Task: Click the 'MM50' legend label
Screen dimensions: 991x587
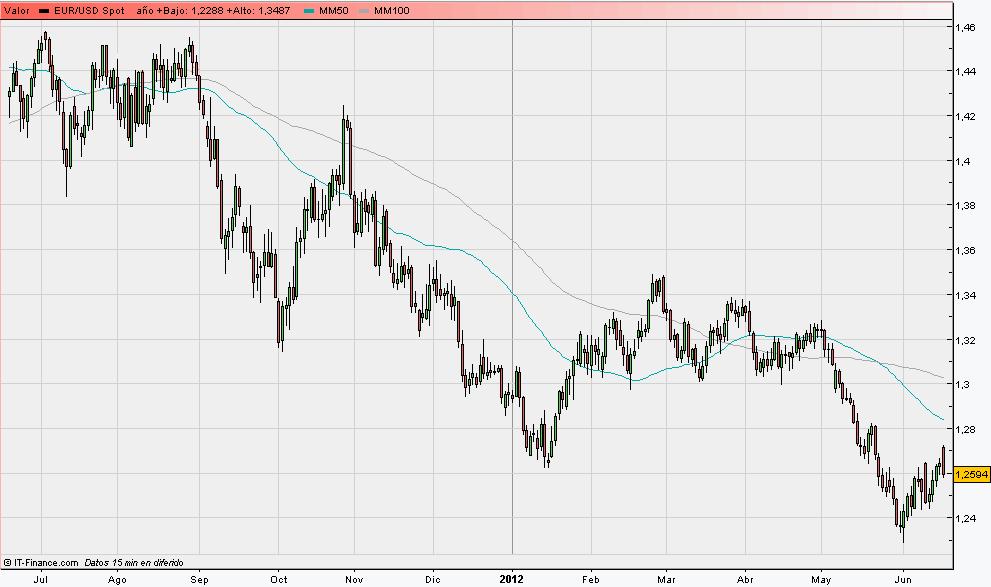Action: [334, 11]
